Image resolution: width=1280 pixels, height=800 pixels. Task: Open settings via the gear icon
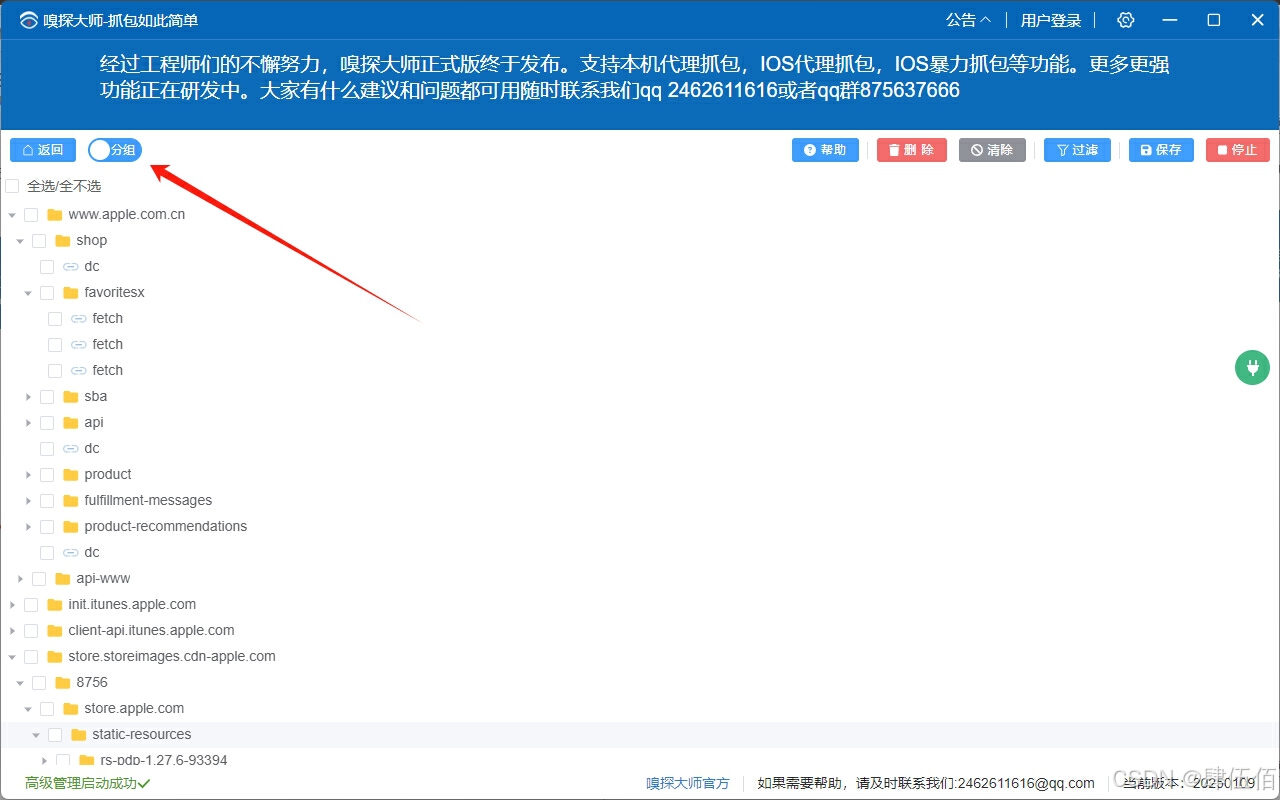(1125, 20)
